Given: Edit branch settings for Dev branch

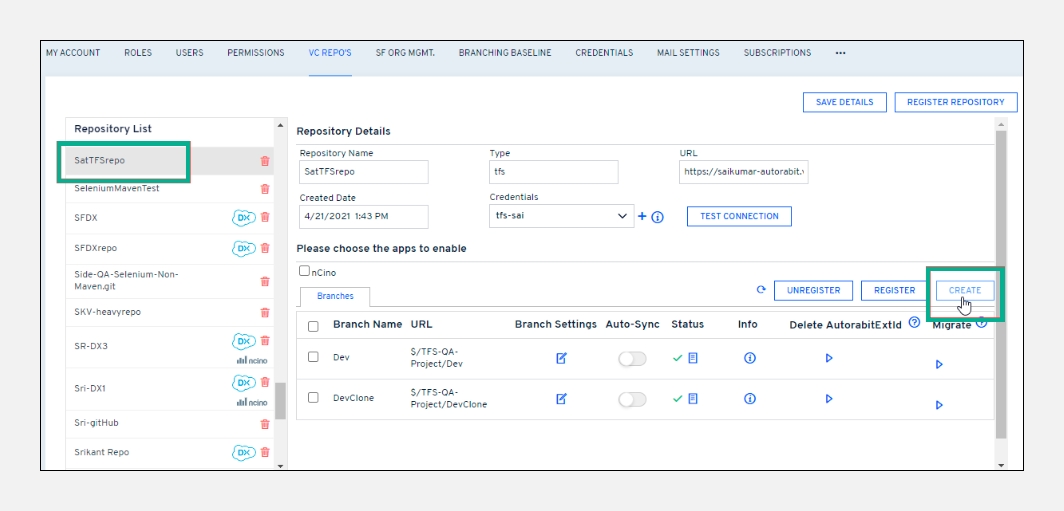Looking at the screenshot, I should [x=561, y=358].
